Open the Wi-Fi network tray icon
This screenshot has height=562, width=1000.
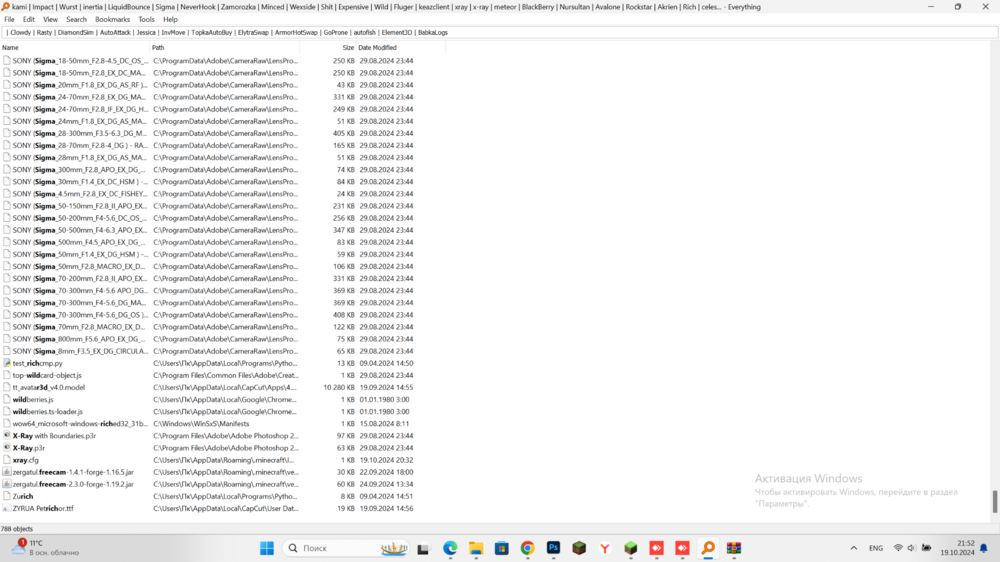(898, 548)
